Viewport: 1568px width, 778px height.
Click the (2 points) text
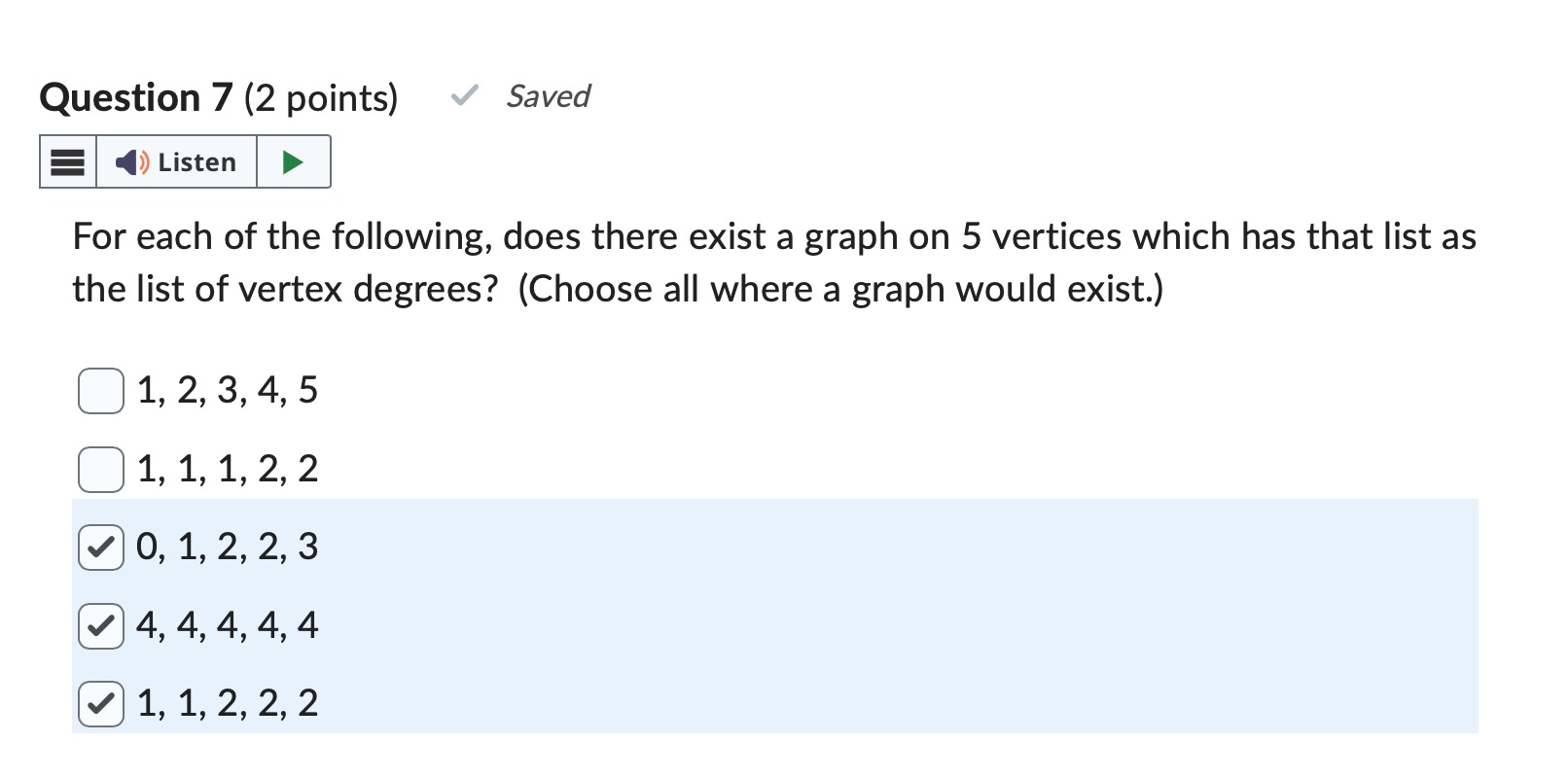321,98
